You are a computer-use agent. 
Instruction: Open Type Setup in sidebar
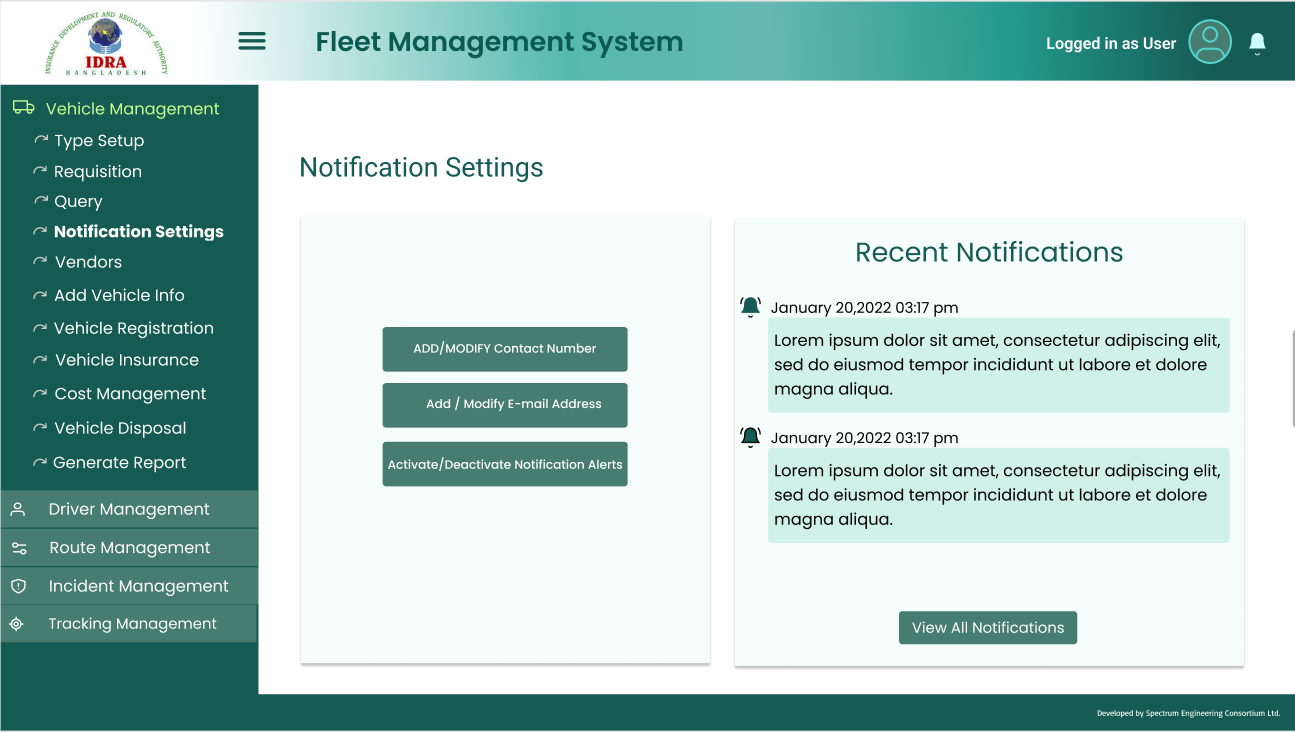click(x=99, y=140)
